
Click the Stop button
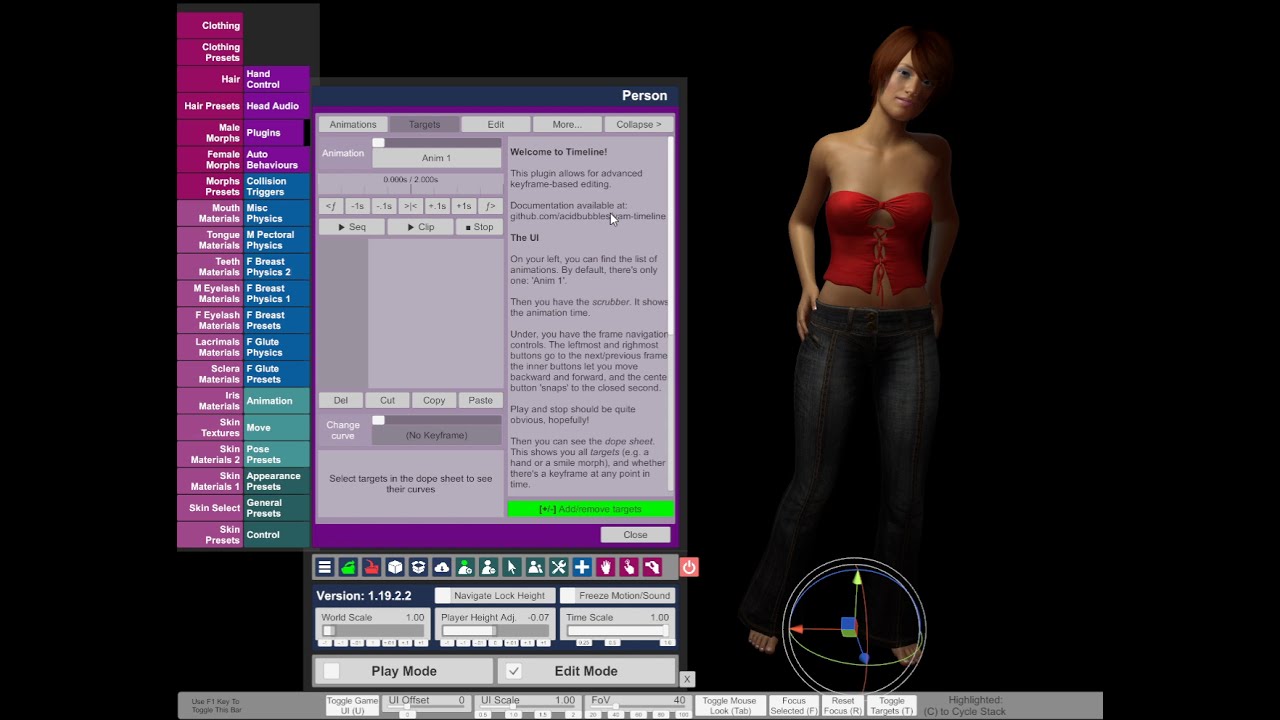(479, 227)
